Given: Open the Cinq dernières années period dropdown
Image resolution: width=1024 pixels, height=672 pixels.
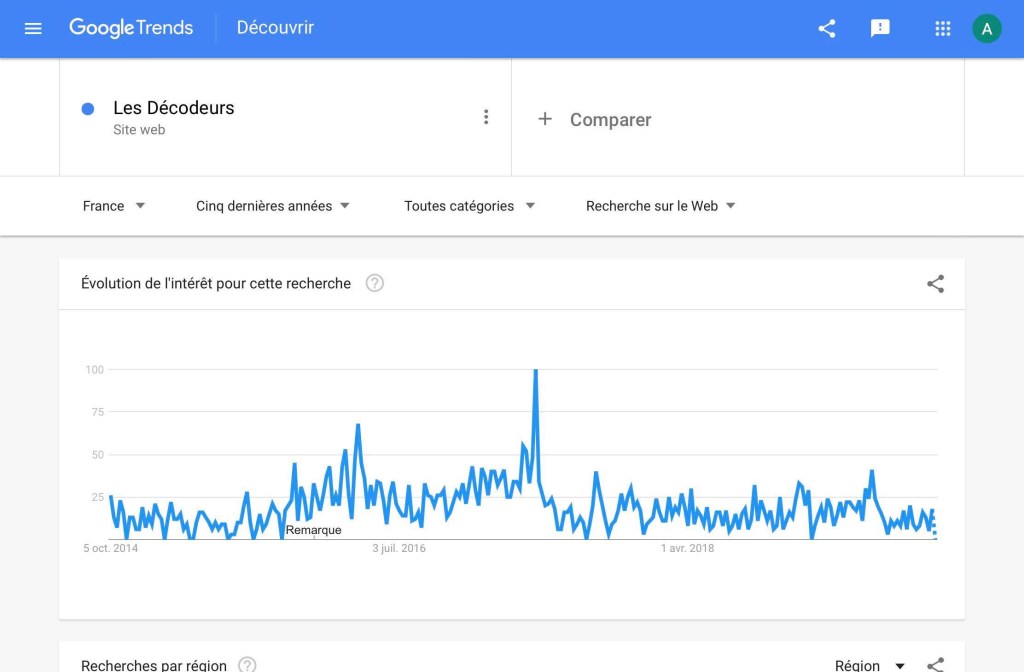Looking at the screenshot, I should [273, 206].
